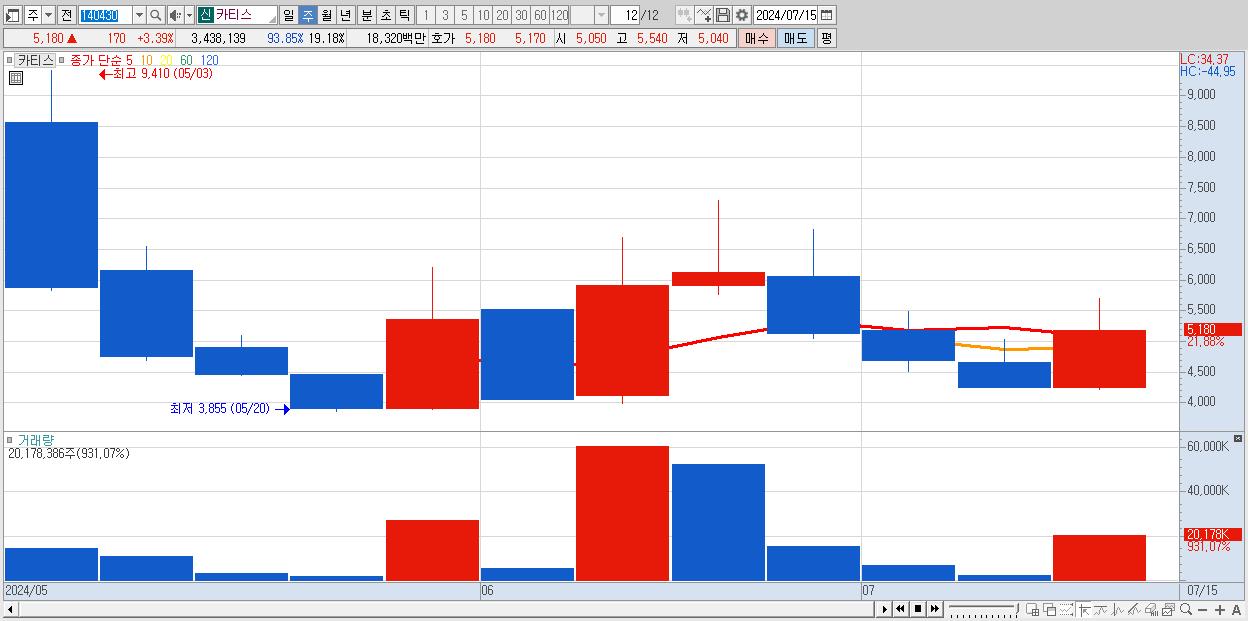Select the minute chart 분 button
Viewport: 1248px width, 621px height.
click(366, 15)
